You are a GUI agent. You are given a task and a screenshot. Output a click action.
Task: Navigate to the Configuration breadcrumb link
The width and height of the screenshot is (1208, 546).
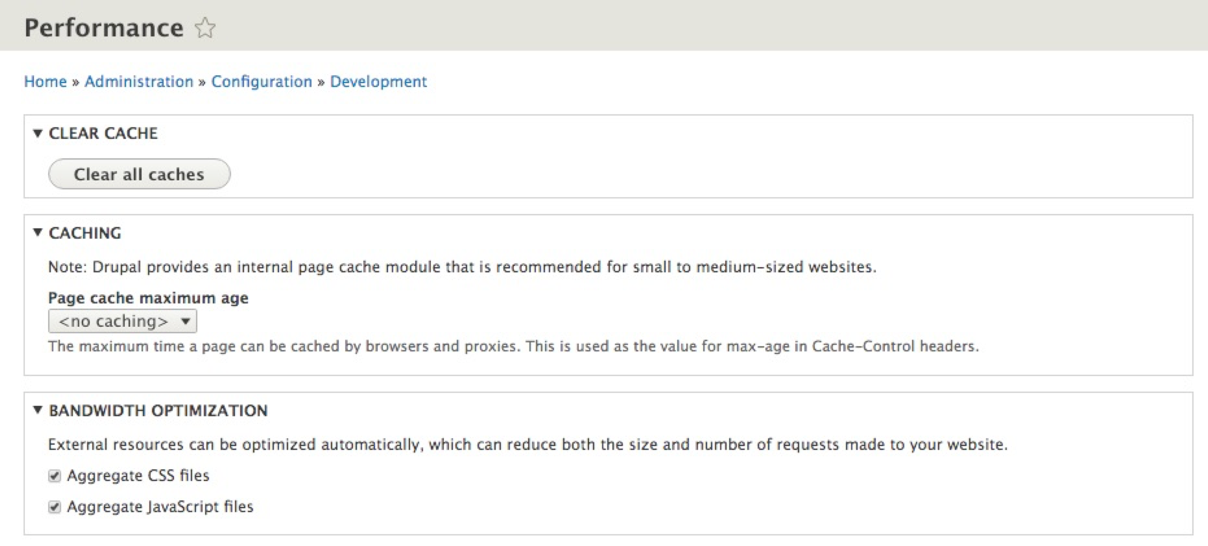point(261,82)
